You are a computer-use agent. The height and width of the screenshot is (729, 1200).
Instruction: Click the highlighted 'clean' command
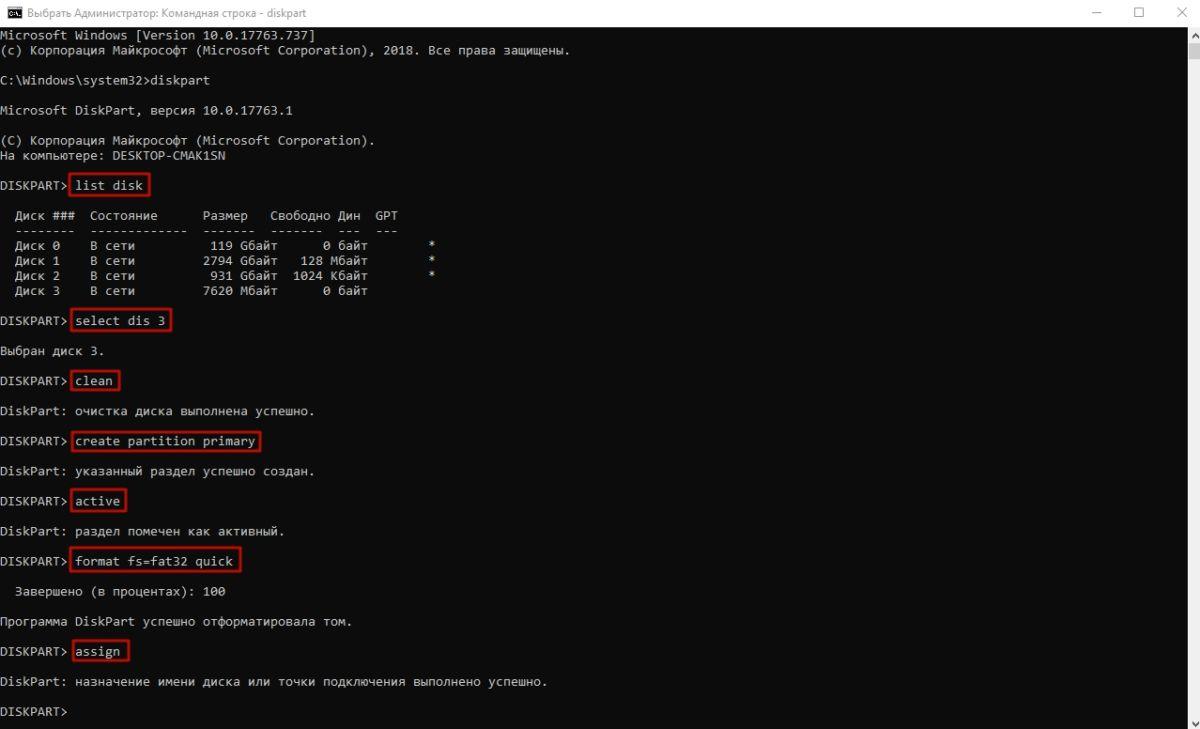(x=94, y=380)
